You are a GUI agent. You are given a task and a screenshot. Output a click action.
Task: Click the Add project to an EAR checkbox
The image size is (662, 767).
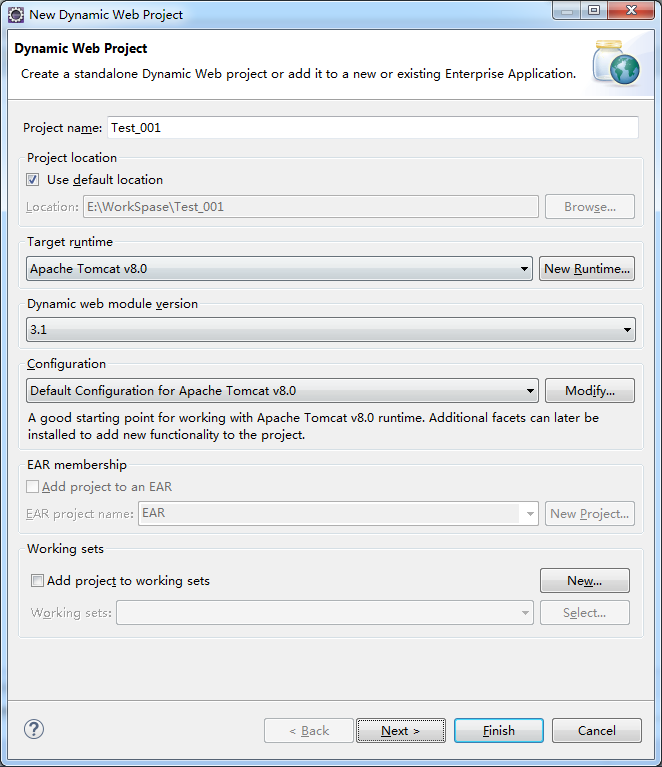32,487
